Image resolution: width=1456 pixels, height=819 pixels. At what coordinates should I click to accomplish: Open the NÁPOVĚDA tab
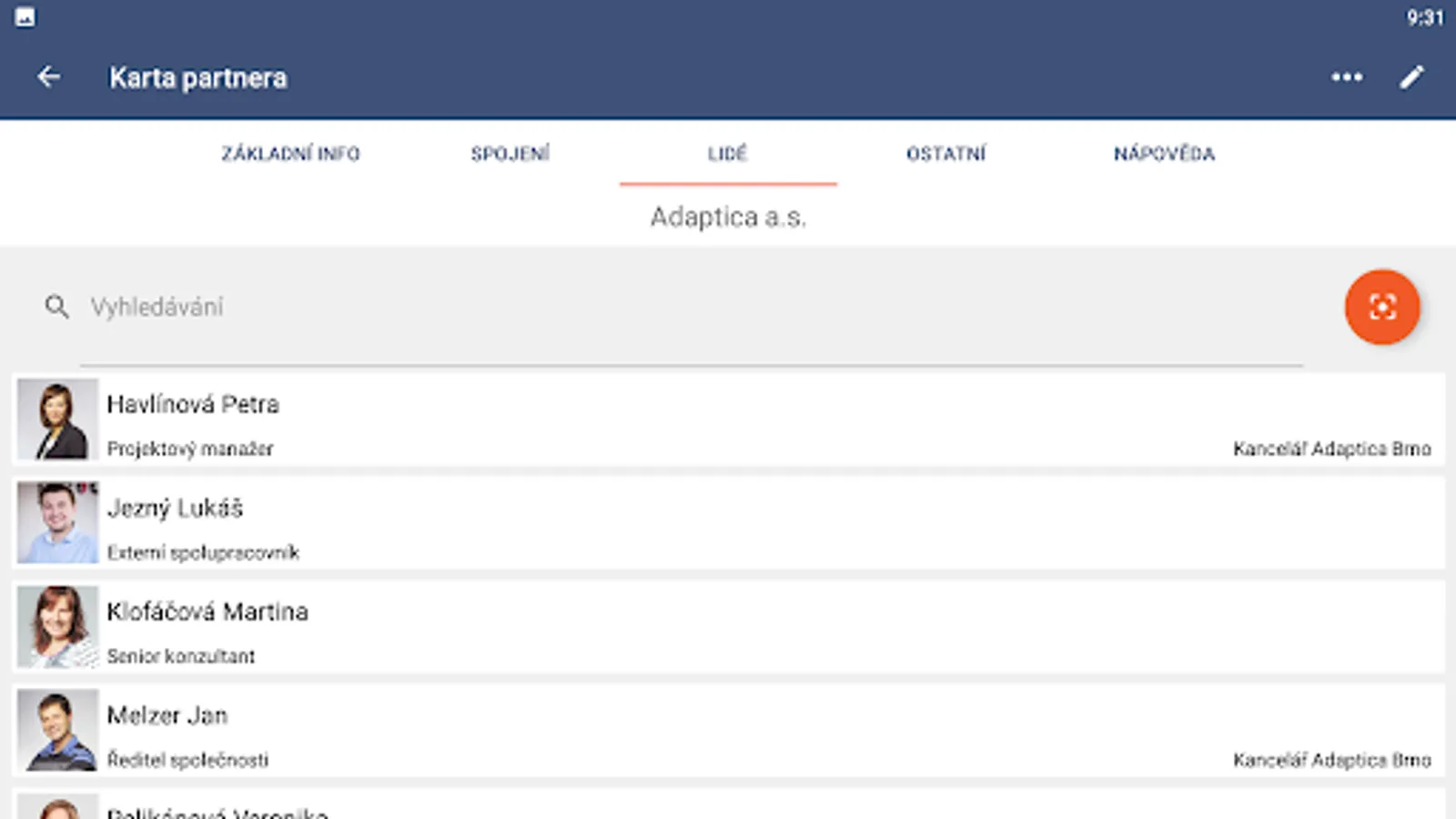coord(1165,154)
